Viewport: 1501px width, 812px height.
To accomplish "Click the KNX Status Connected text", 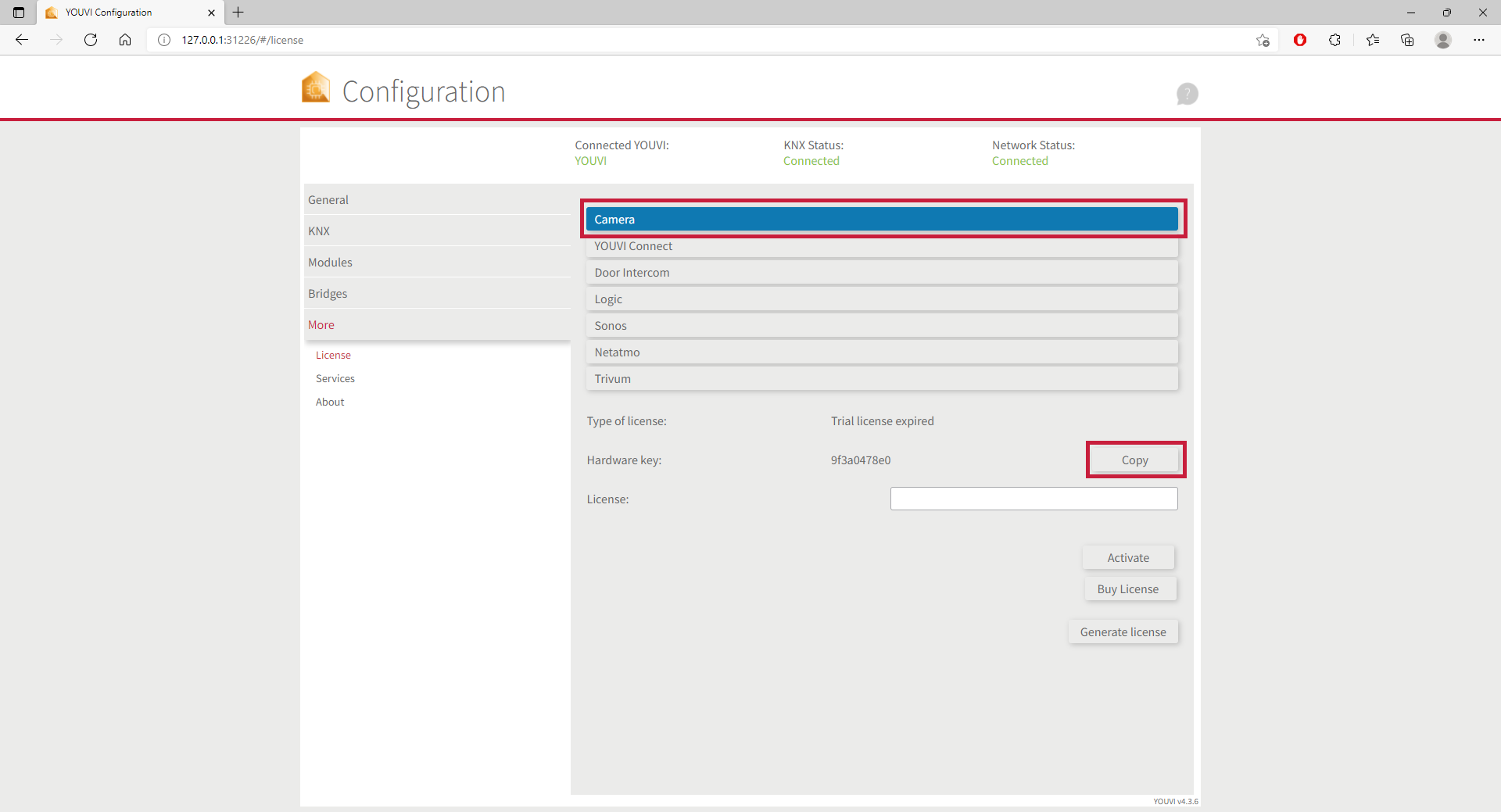I will (x=811, y=161).
